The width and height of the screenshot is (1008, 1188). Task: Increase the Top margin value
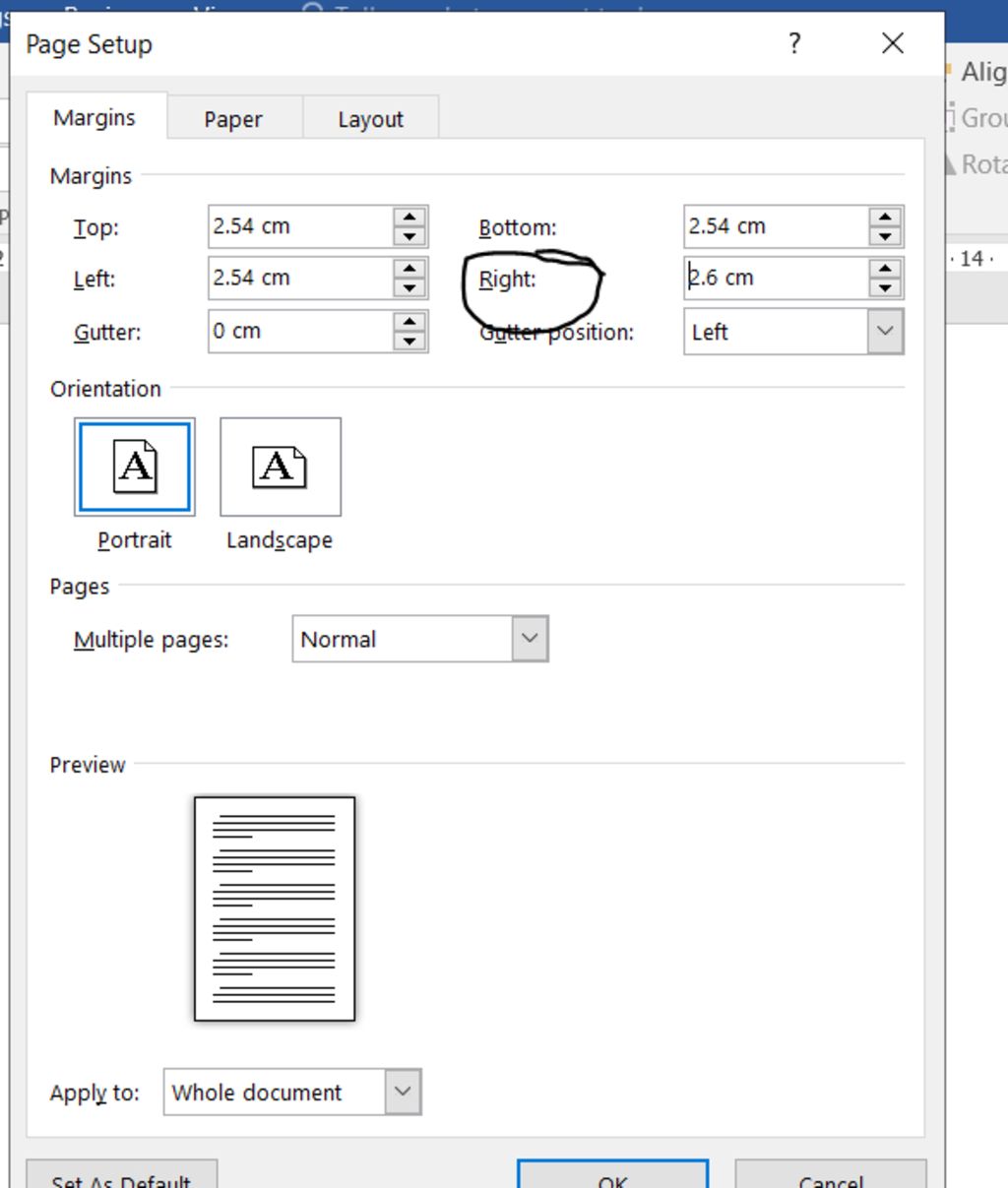coord(410,217)
